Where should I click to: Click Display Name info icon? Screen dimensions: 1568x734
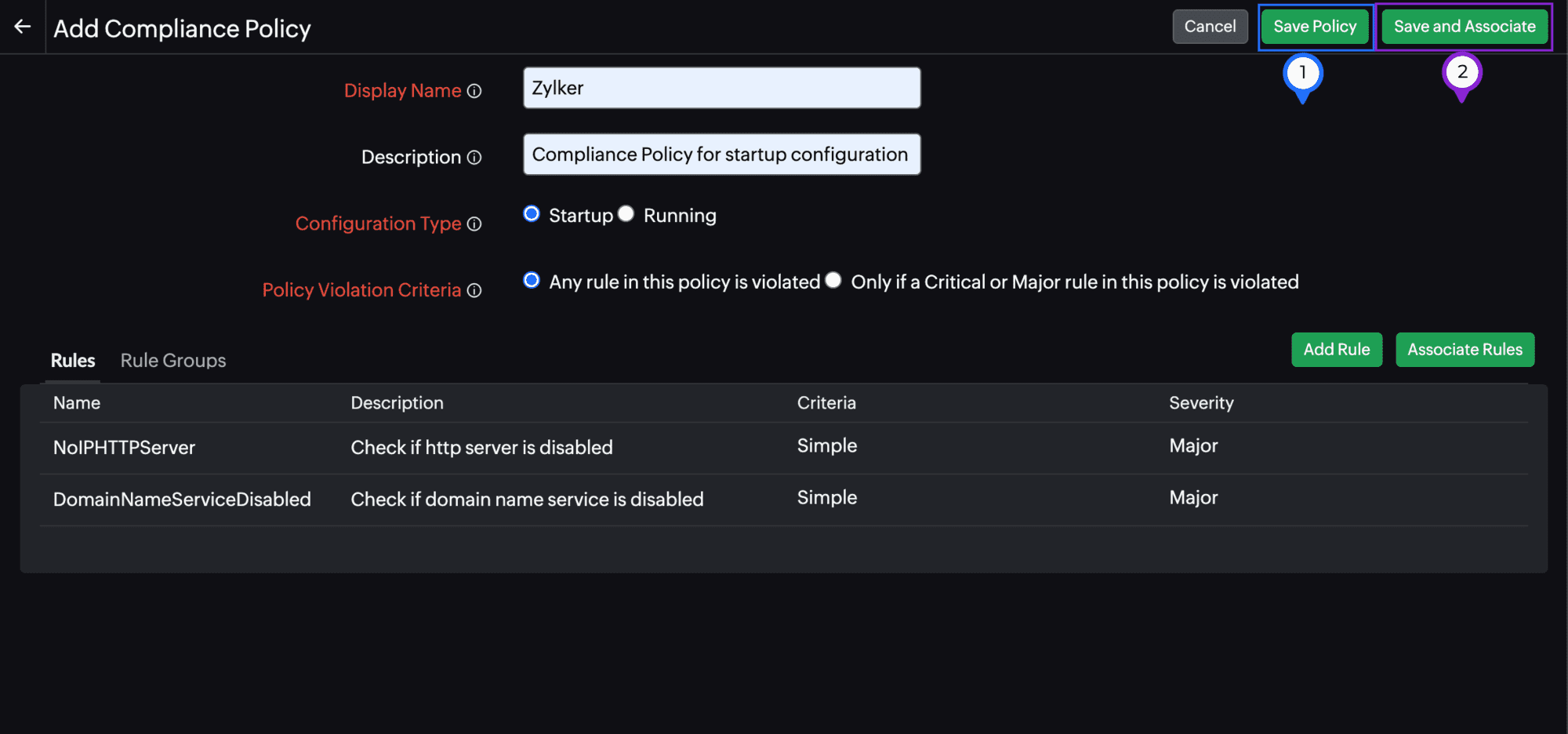pos(474,91)
